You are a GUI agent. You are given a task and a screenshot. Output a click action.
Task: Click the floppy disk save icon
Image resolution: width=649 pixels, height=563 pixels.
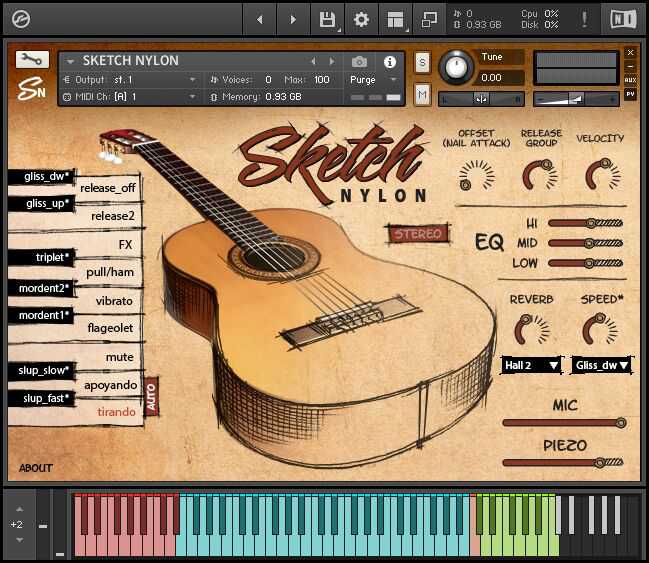[327, 19]
